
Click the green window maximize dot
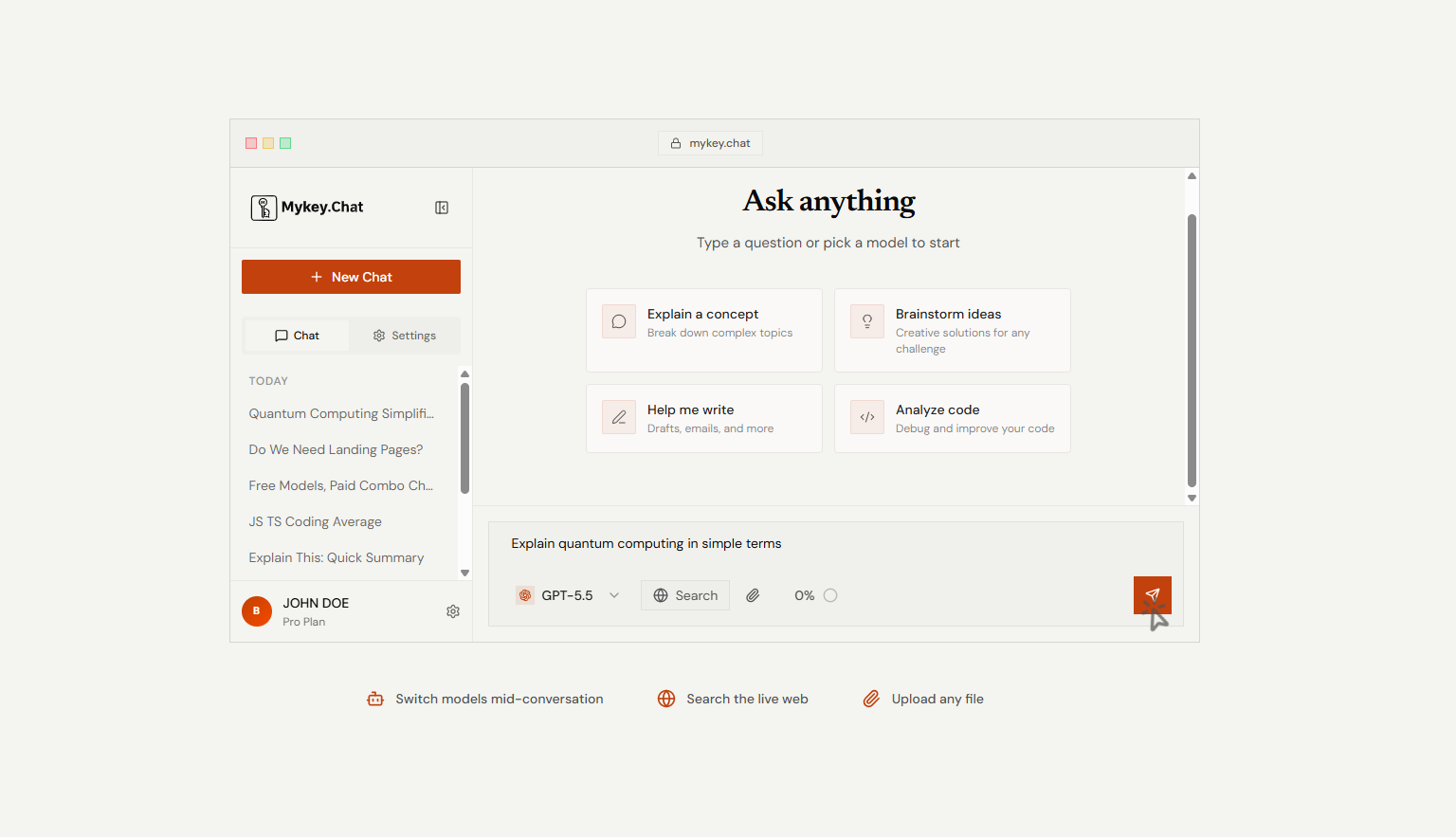pyautogui.click(x=285, y=143)
